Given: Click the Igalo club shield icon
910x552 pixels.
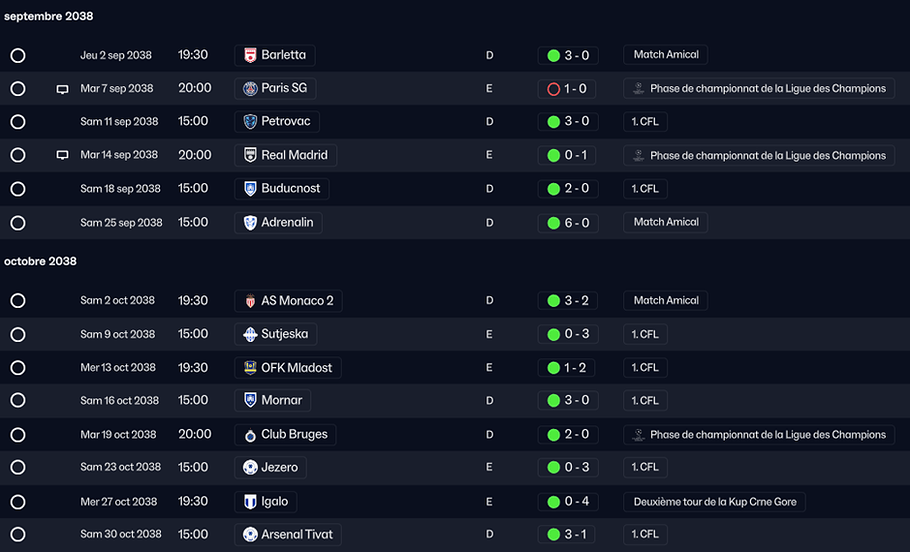Looking at the screenshot, I should click(250, 502).
